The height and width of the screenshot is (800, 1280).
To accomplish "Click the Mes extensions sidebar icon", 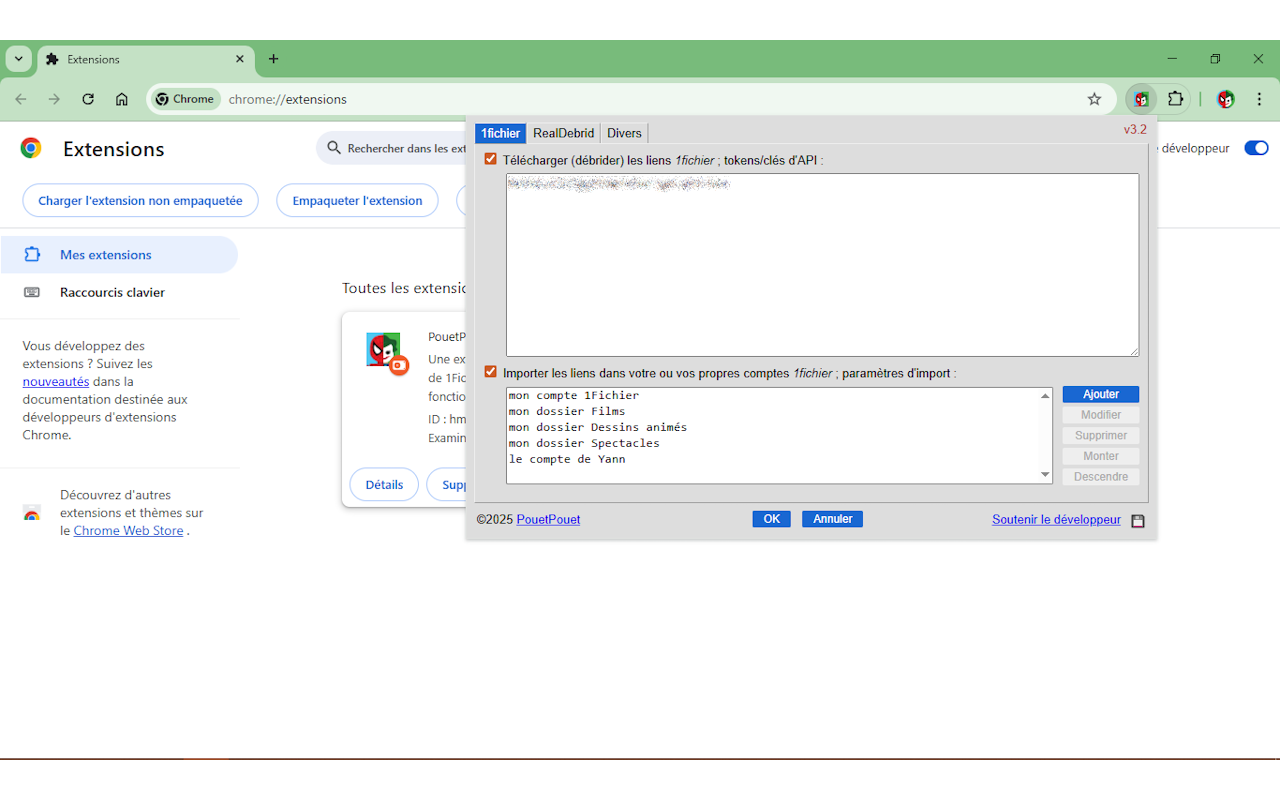I will (32, 255).
